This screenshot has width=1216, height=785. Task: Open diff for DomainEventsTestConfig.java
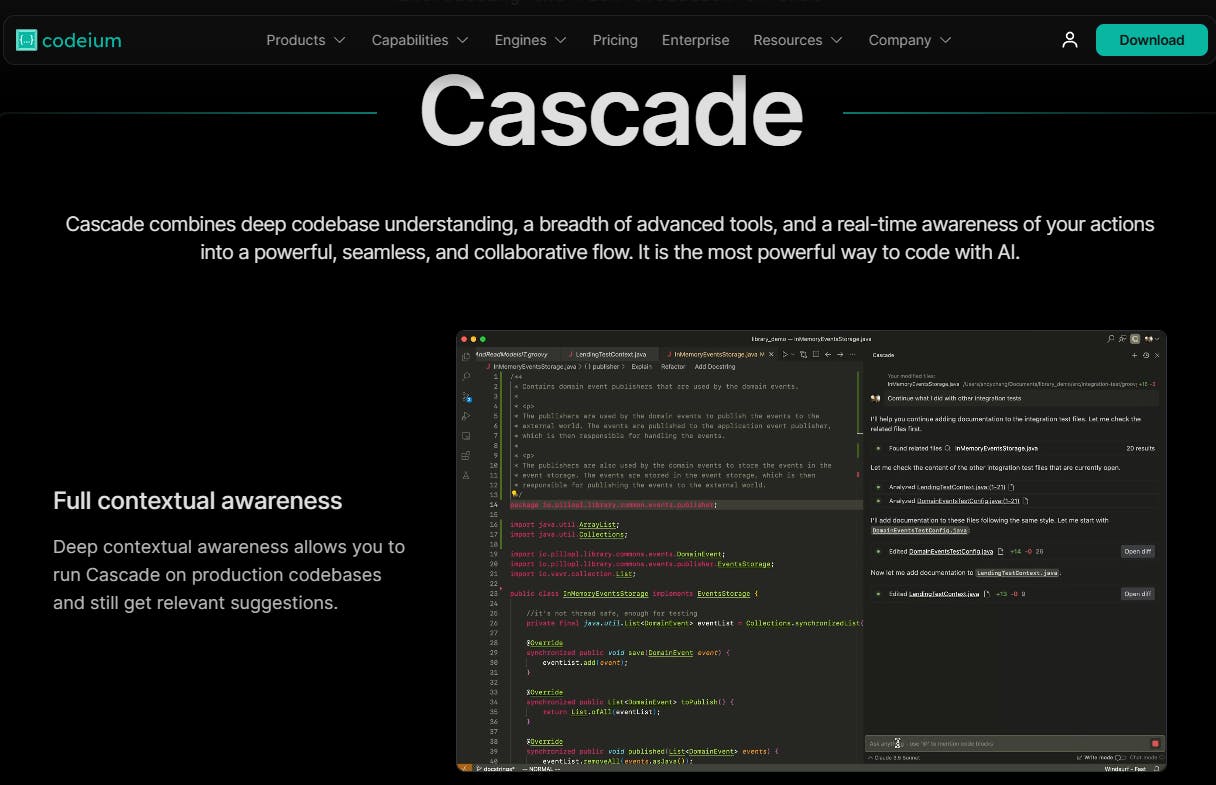[1137, 551]
